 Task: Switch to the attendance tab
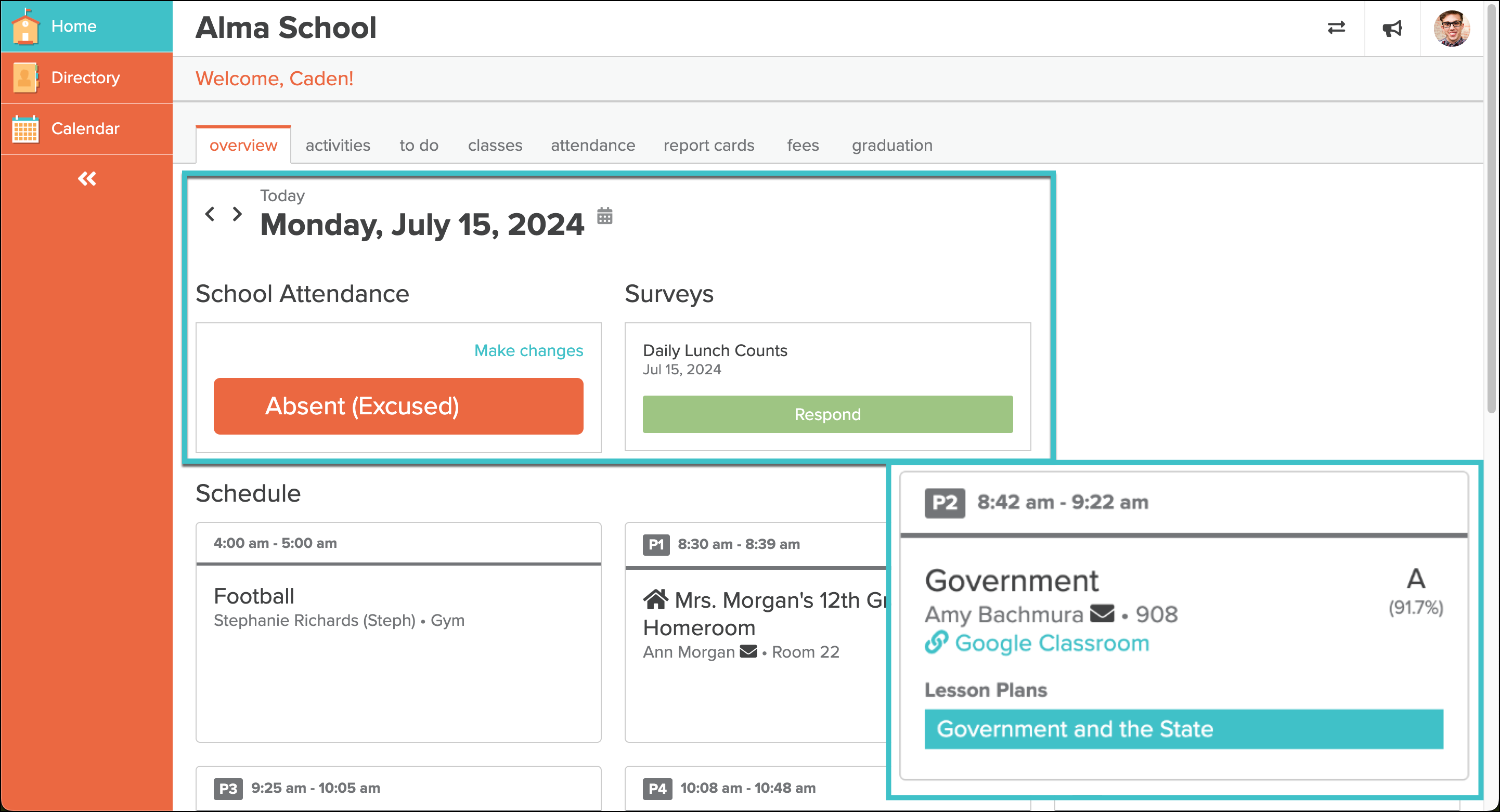pos(593,145)
